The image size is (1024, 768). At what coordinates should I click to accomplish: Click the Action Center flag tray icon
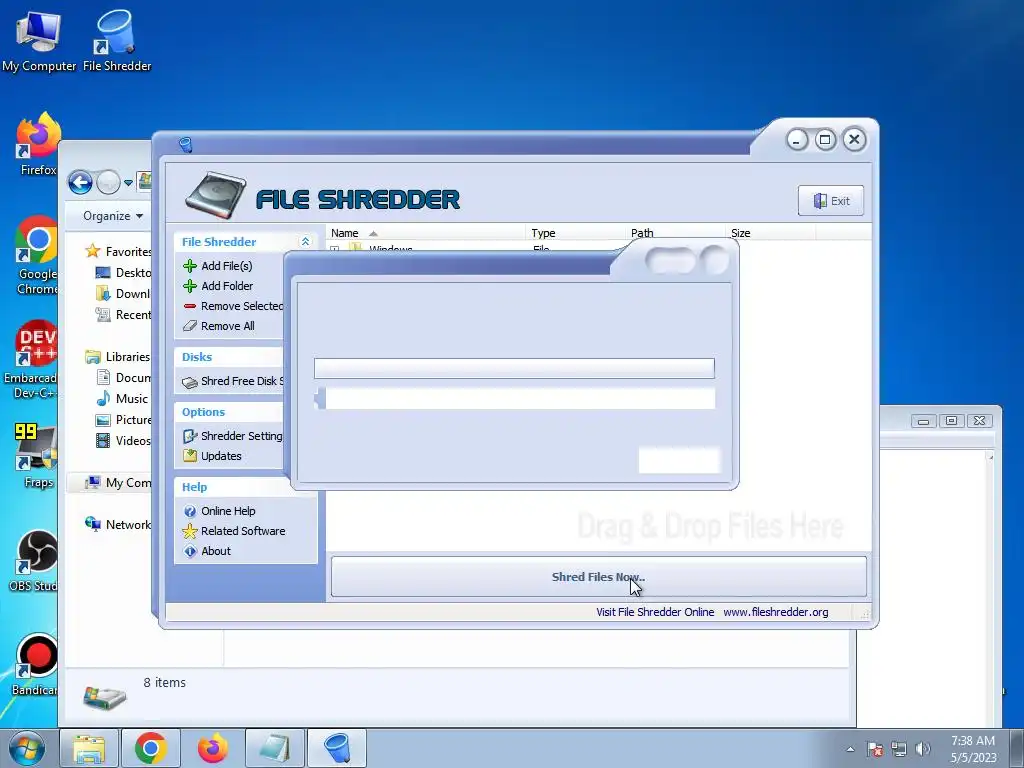(x=875, y=749)
